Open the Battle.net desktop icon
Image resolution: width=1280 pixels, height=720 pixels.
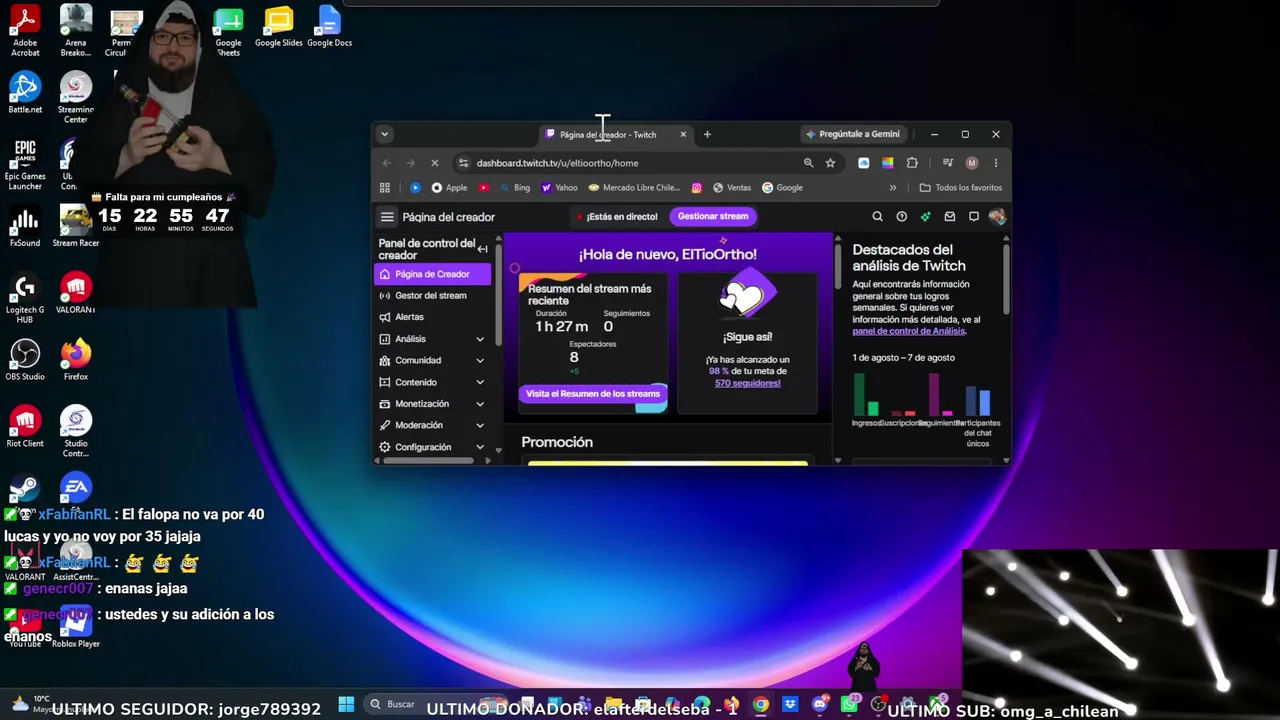[25, 93]
